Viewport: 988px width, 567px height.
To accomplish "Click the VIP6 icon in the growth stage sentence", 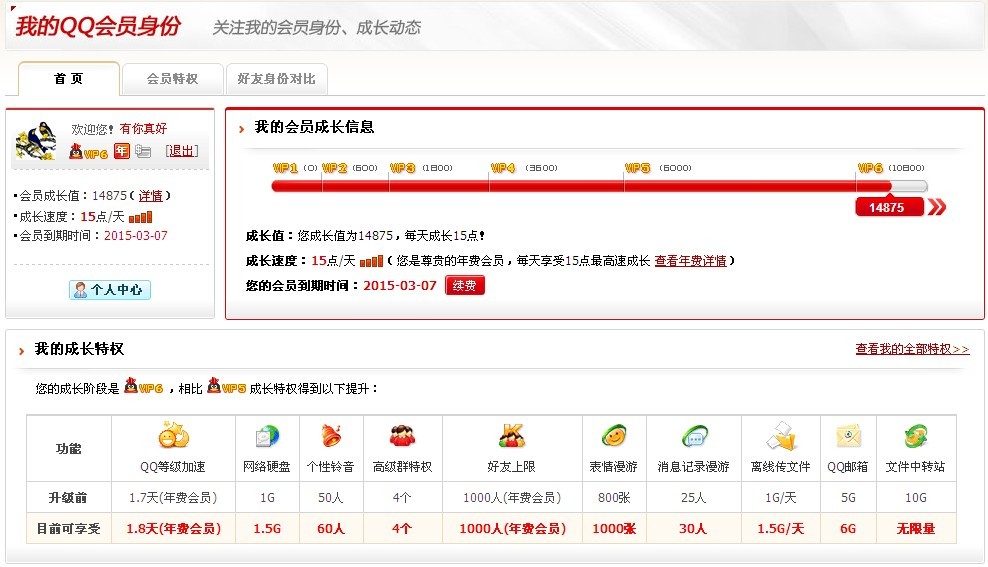I will [x=144, y=386].
